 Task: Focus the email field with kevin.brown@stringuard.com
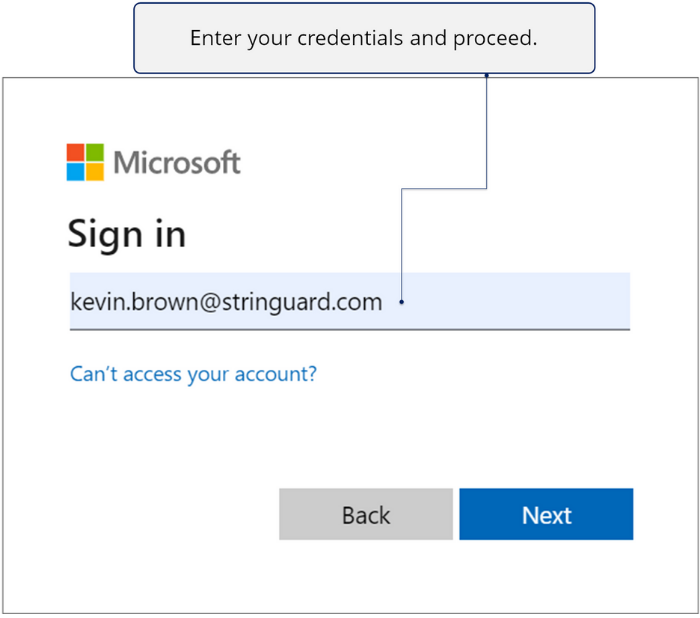pos(350,301)
